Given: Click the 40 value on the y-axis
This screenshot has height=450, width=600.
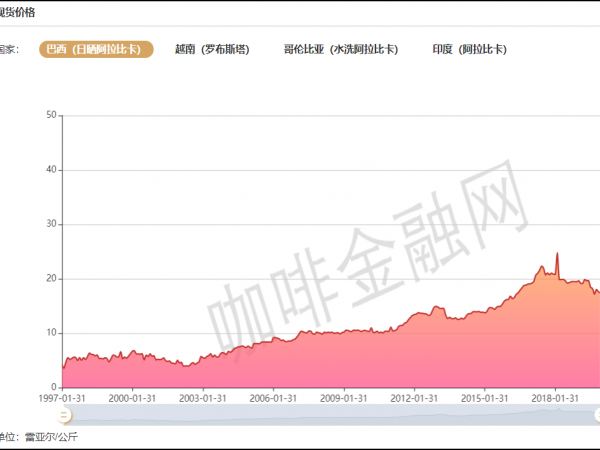Looking at the screenshot, I should pyautogui.click(x=51, y=170).
